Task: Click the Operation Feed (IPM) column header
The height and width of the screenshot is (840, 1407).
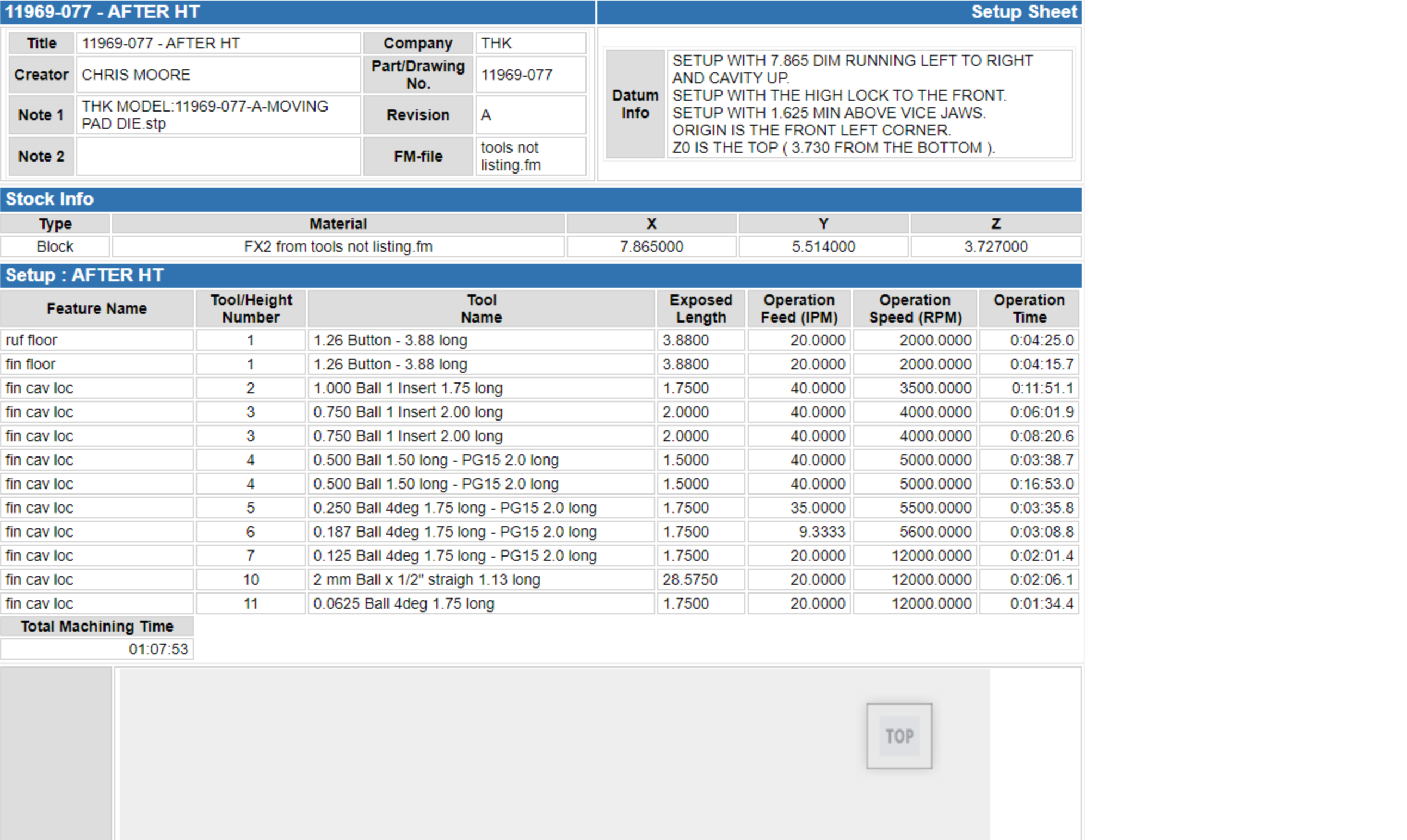Action: pyautogui.click(x=799, y=308)
